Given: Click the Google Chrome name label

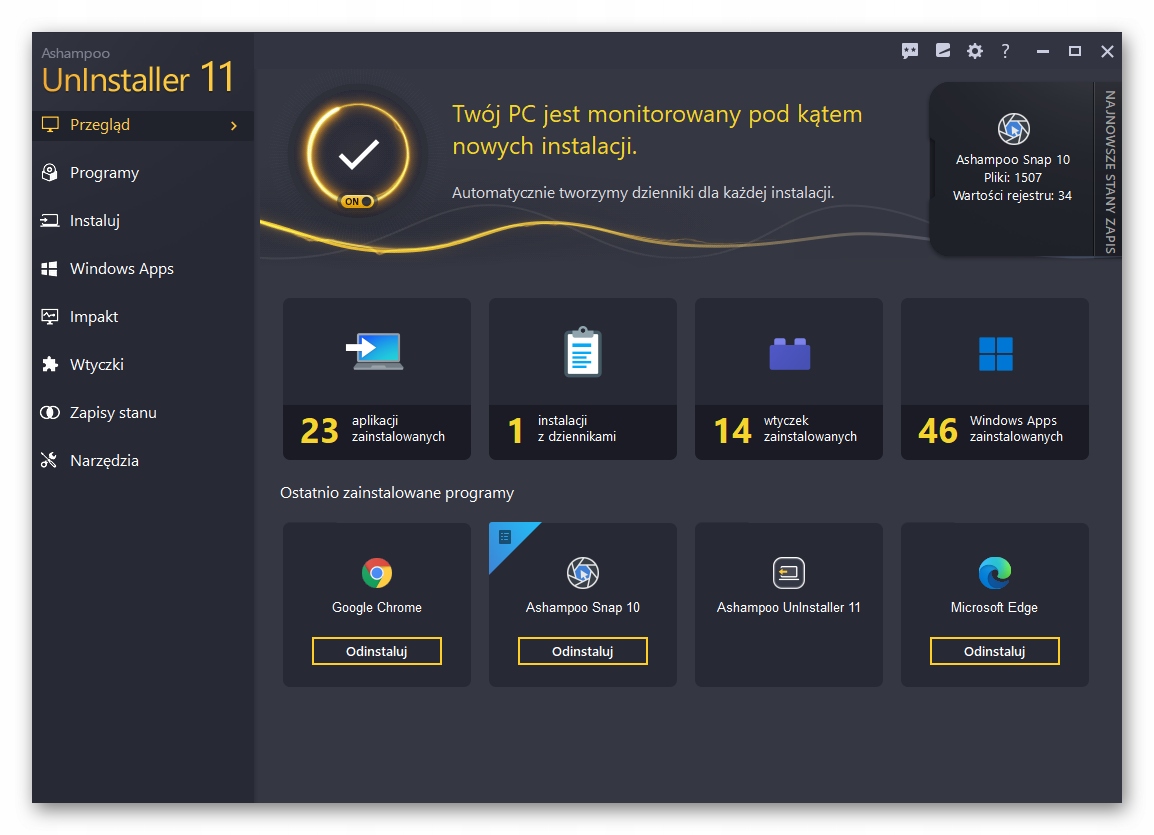Looking at the screenshot, I should tap(377, 608).
